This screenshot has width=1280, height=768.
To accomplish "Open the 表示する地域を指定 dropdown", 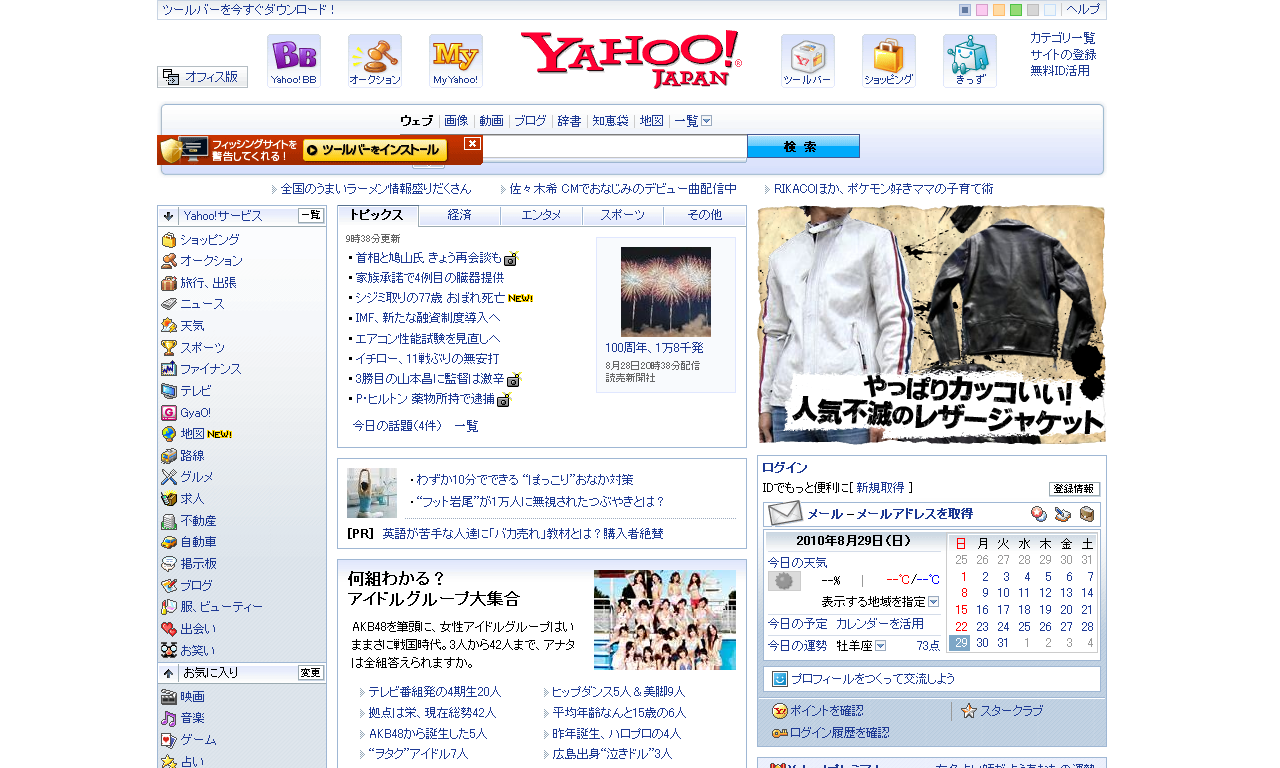I will [x=934, y=602].
